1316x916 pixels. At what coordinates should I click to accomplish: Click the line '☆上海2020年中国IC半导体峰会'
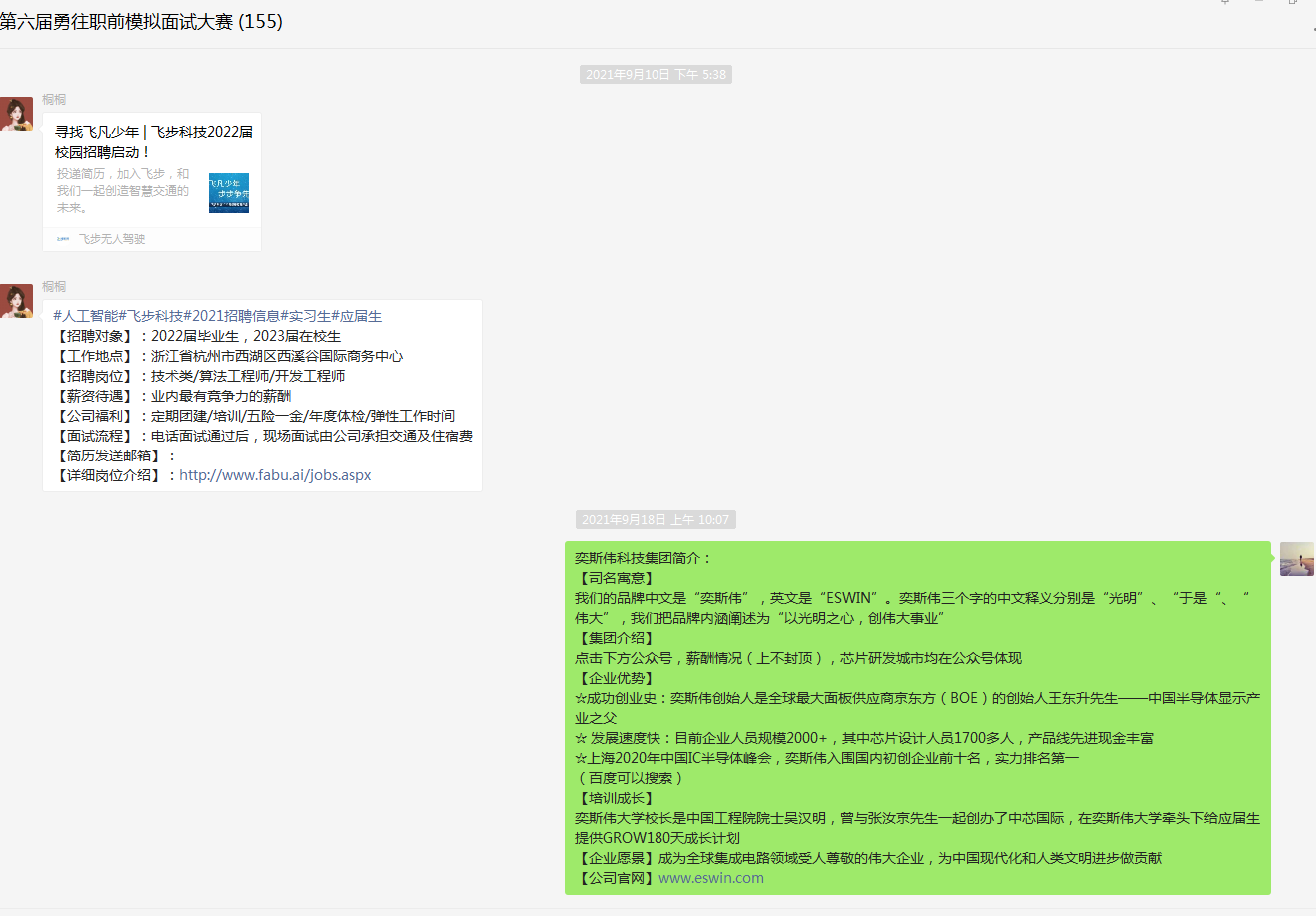(827, 758)
